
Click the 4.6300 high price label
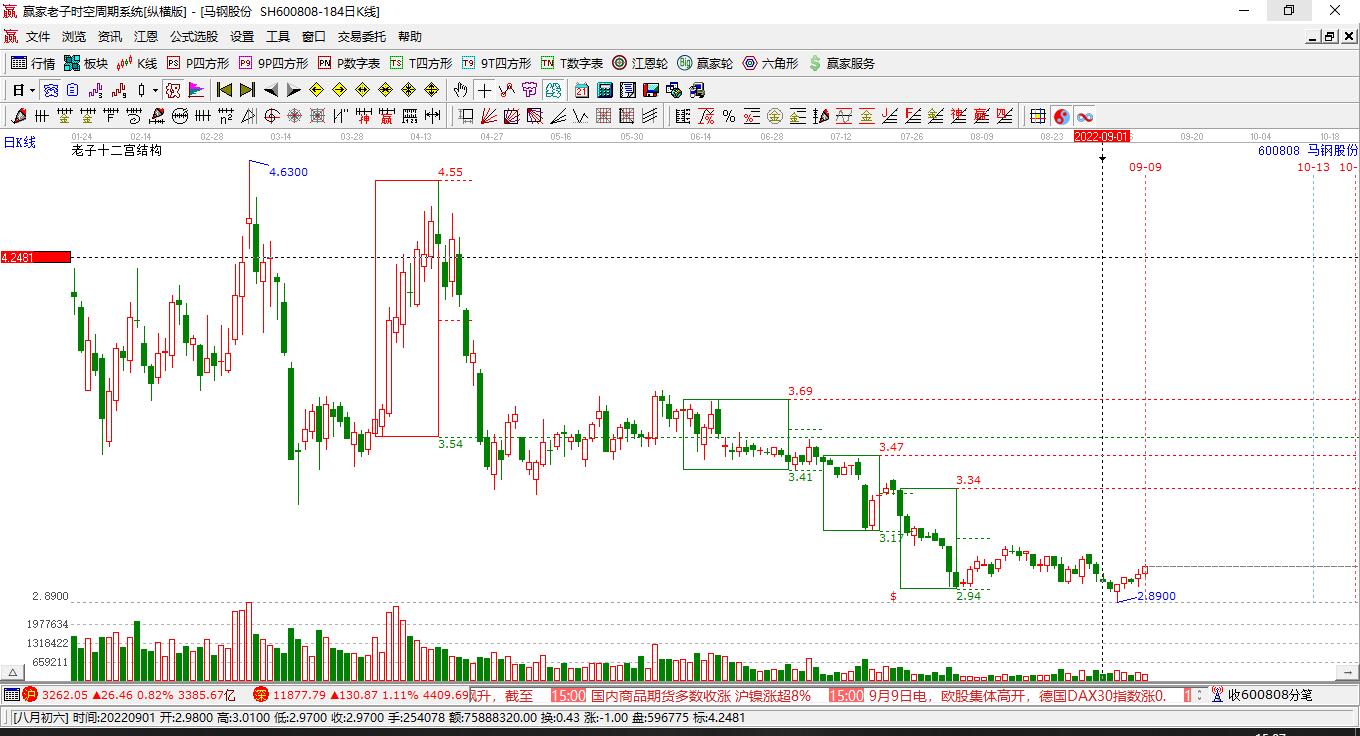tap(289, 172)
